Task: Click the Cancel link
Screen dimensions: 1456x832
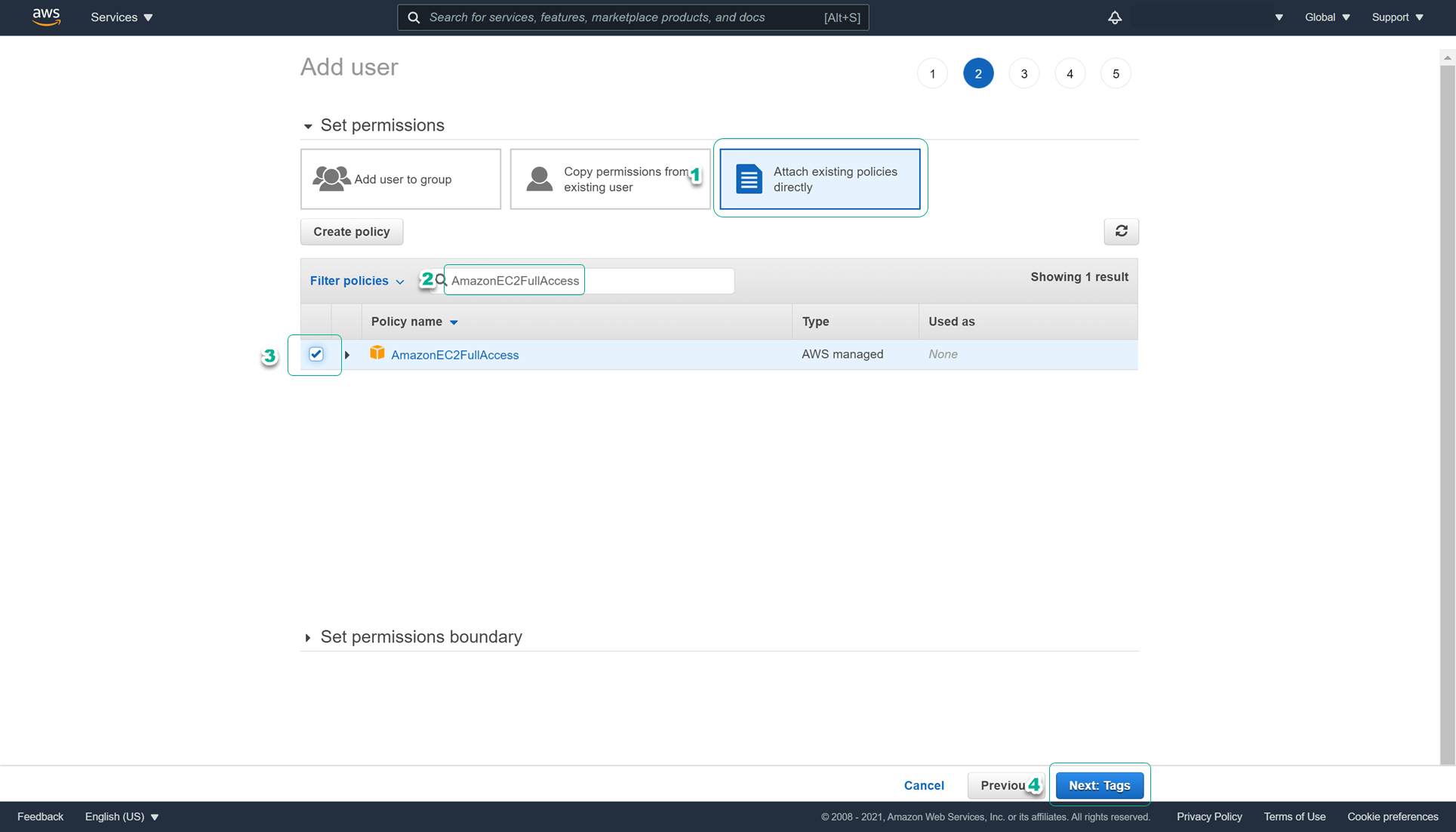Action: point(924,785)
